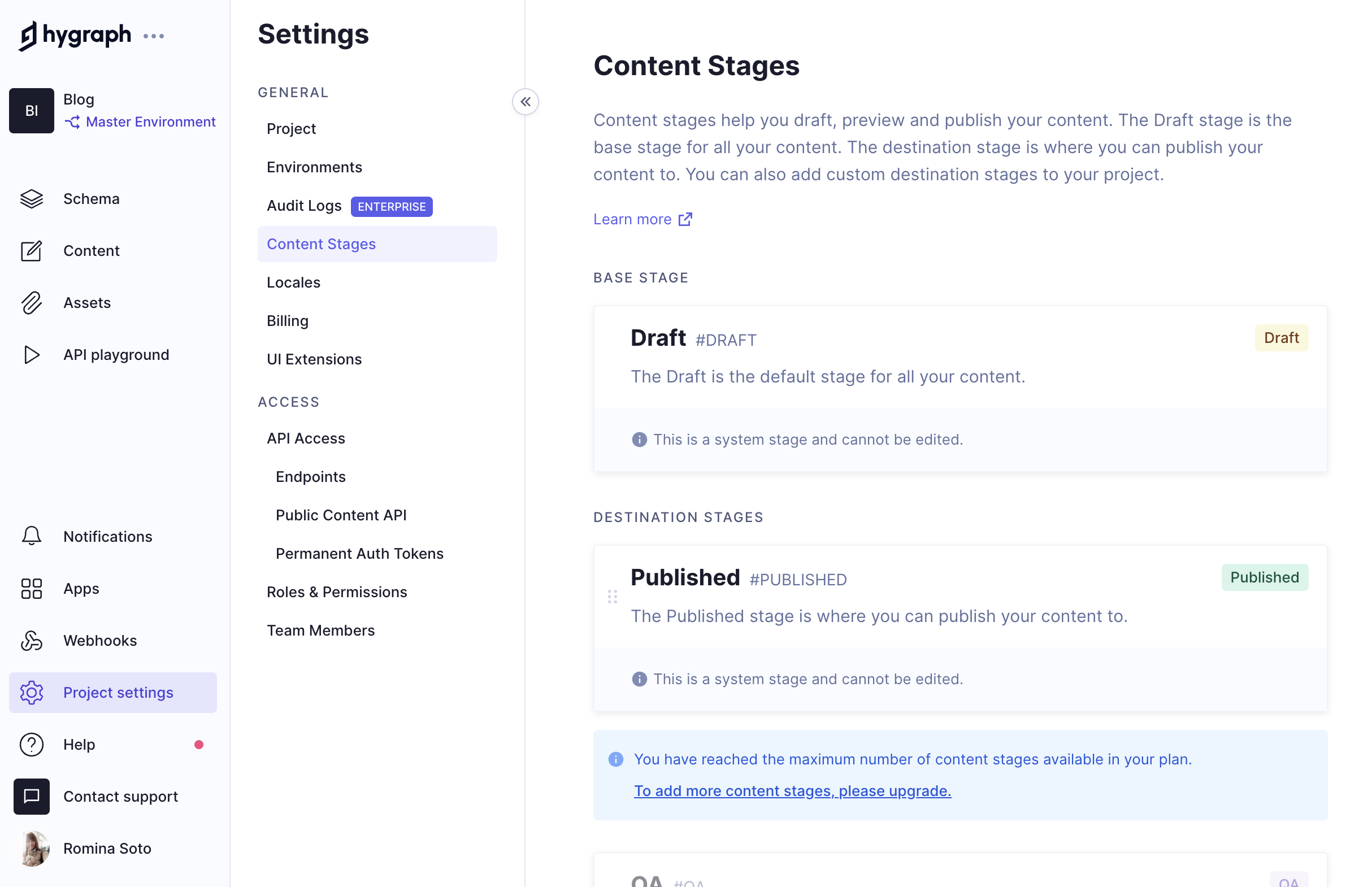Upgrade plan via the provided link
Image resolution: width=1372 pixels, height=887 pixels.
pos(793,791)
